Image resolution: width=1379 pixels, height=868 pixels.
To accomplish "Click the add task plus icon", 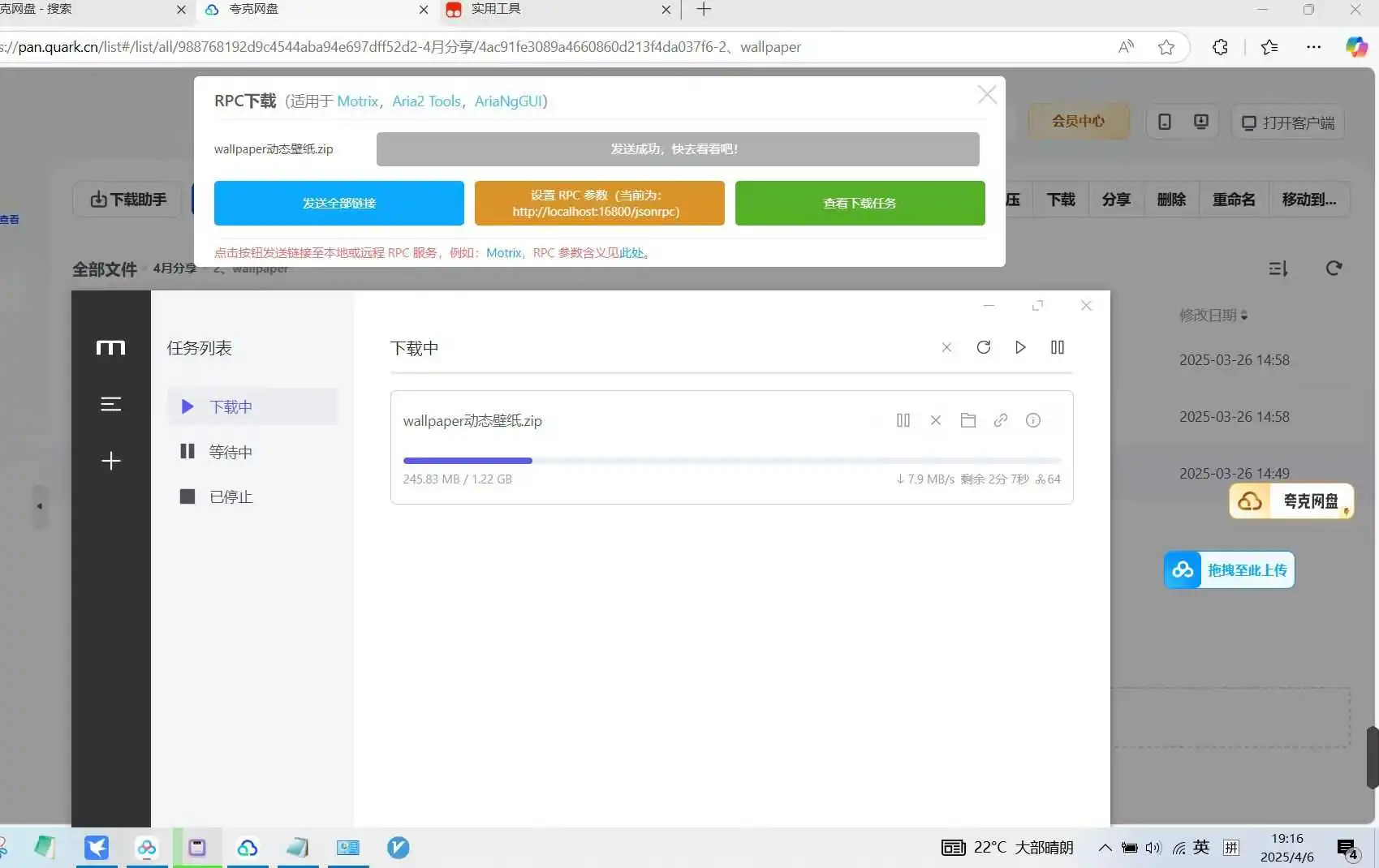I will click(110, 461).
